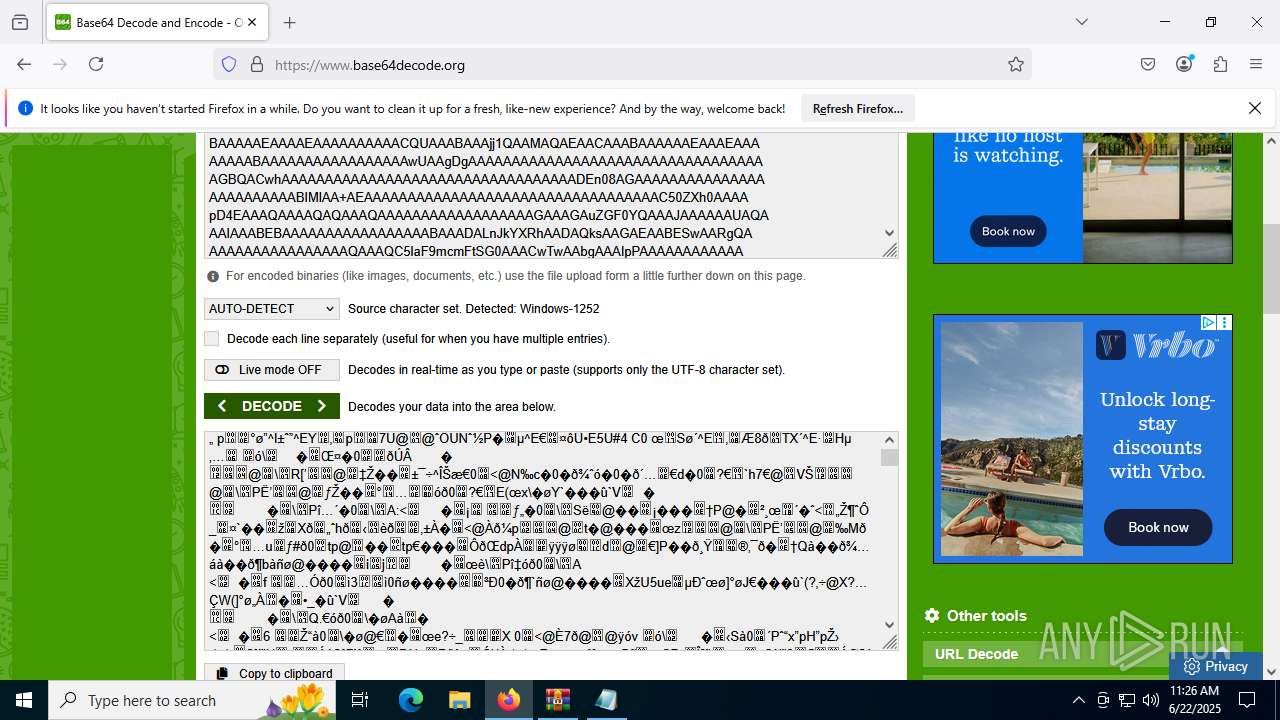The height and width of the screenshot is (720, 1280).
Task: Open Firefox View icon
Action: tap(20, 22)
